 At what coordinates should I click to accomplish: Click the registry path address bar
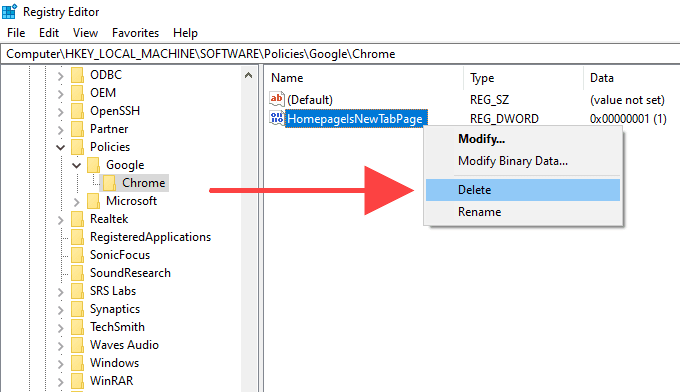340,54
